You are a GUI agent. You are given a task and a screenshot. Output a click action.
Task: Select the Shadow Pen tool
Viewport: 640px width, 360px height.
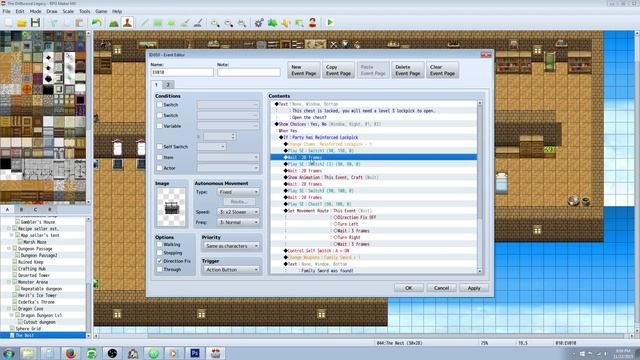(198, 23)
